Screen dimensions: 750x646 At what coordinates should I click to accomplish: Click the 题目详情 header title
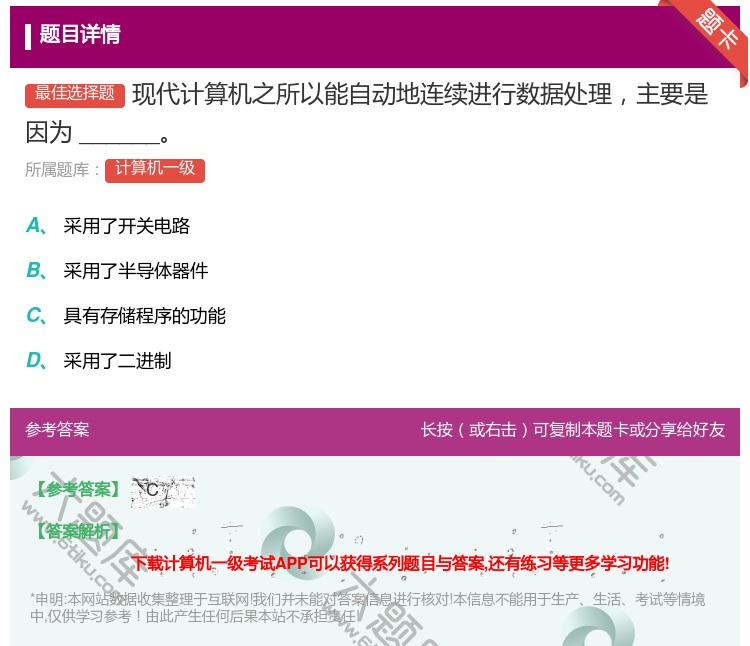coord(80,34)
